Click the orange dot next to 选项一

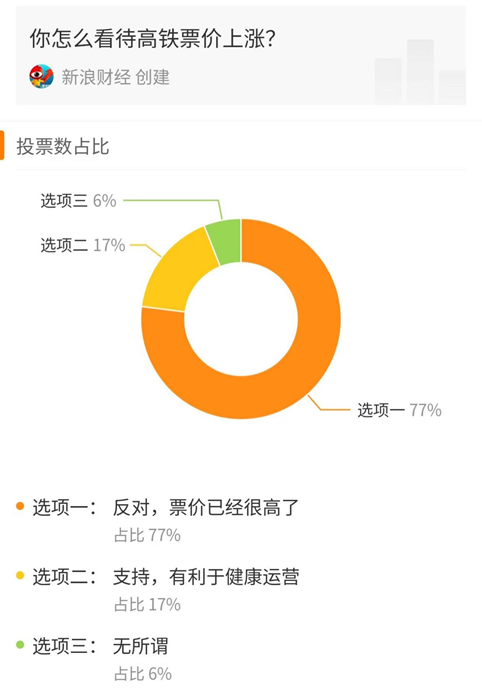(20, 506)
